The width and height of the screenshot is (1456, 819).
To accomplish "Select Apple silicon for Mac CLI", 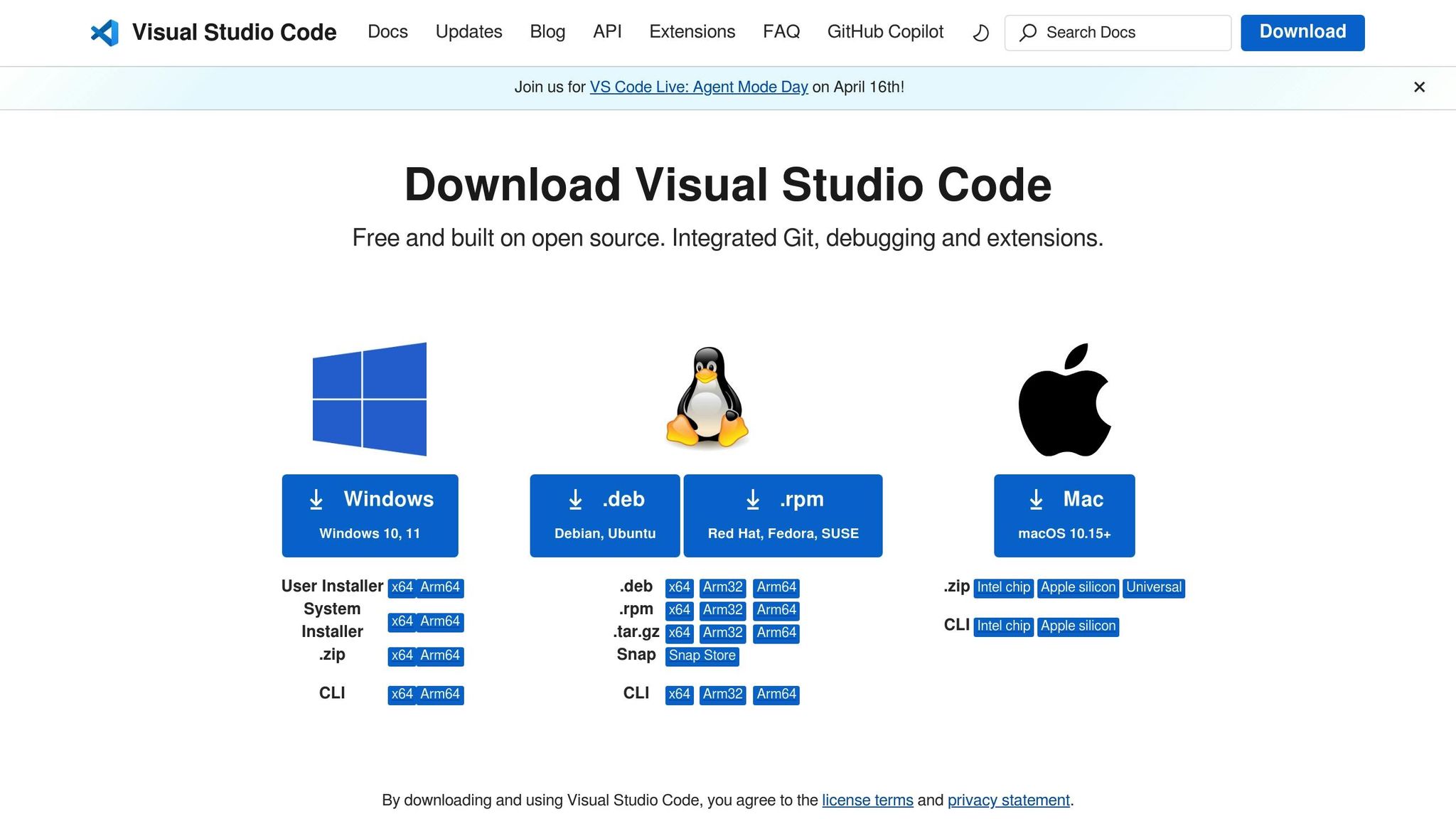I will click(x=1078, y=627).
